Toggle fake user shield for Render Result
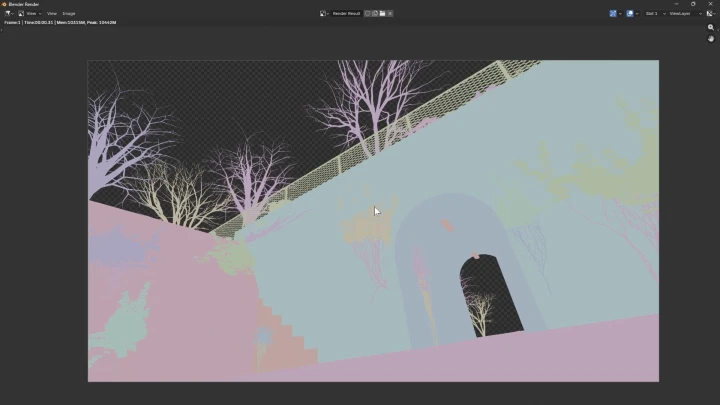The height and width of the screenshot is (405, 720). (x=367, y=14)
